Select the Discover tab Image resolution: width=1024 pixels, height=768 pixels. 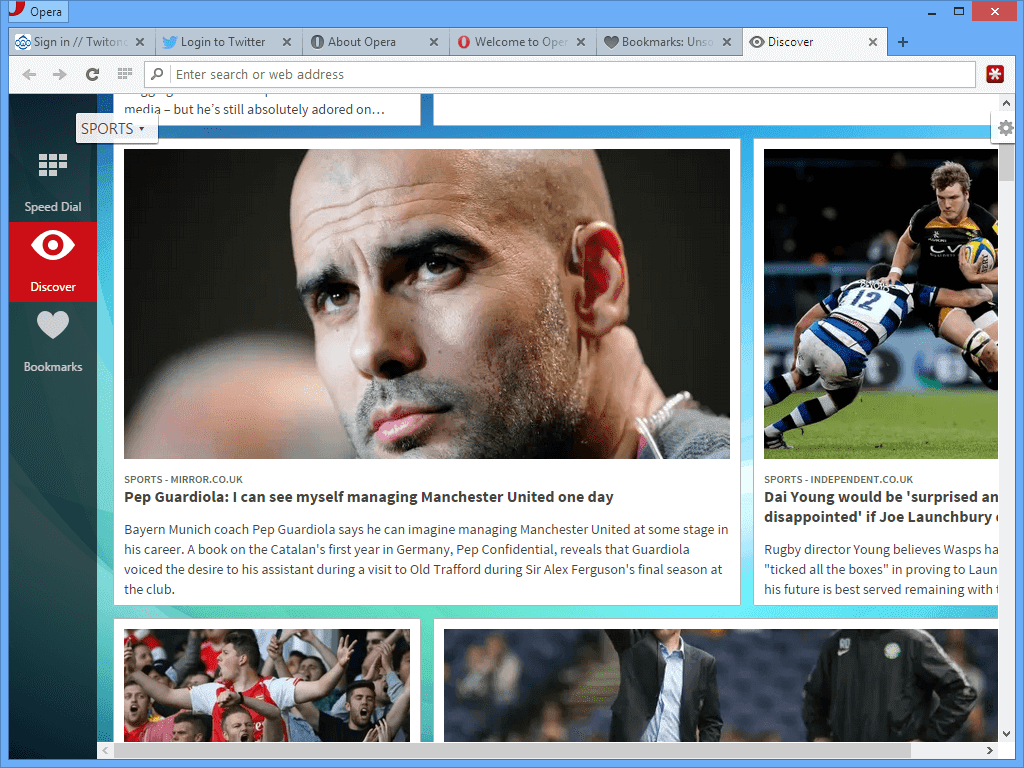click(x=814, y=42)
